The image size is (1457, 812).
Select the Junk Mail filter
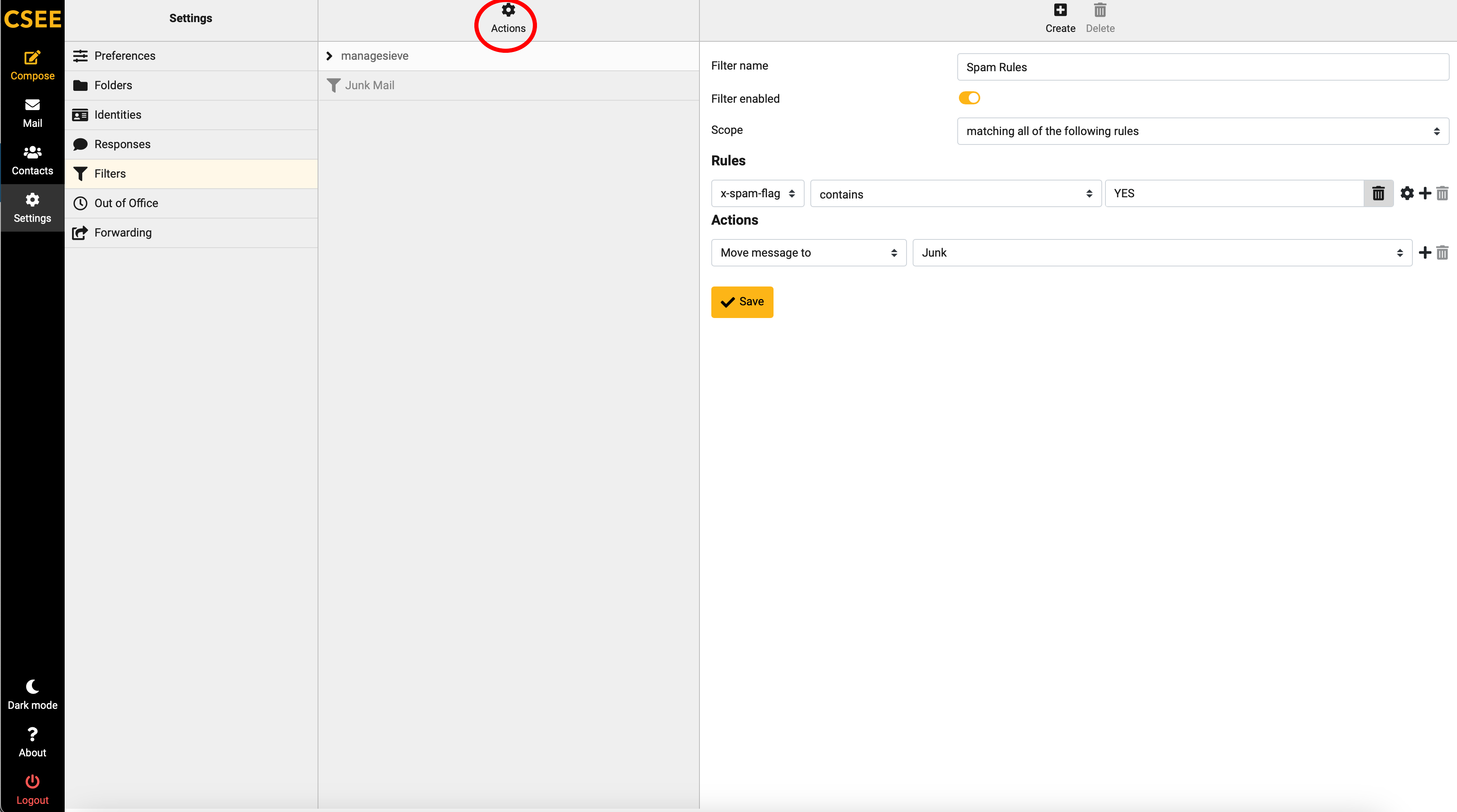pyautogui.click(x=508, y=86)
